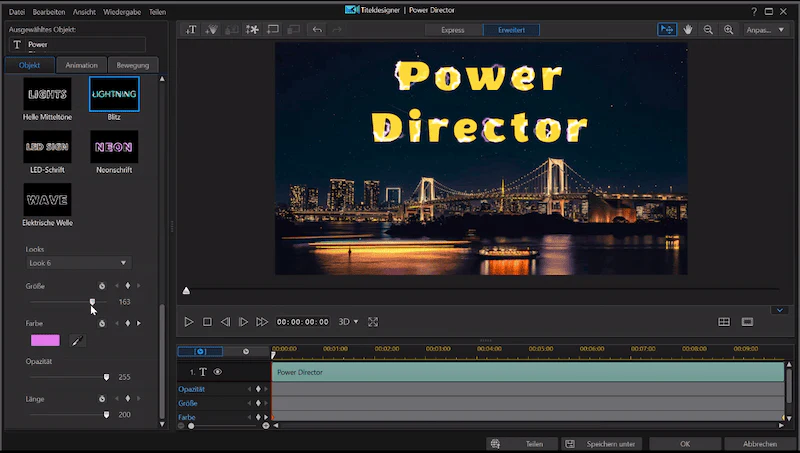
Task: Select the Objekt tab
Action: 29,65
